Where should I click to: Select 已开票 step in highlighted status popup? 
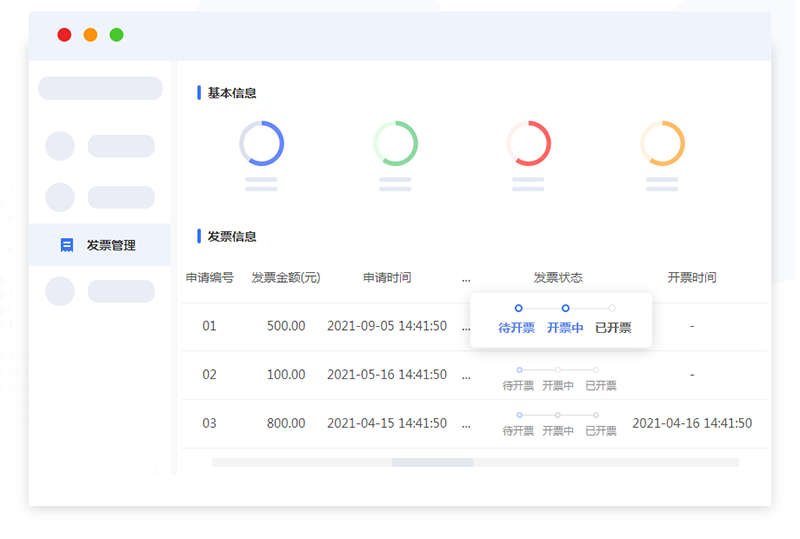tap(613, 327)
